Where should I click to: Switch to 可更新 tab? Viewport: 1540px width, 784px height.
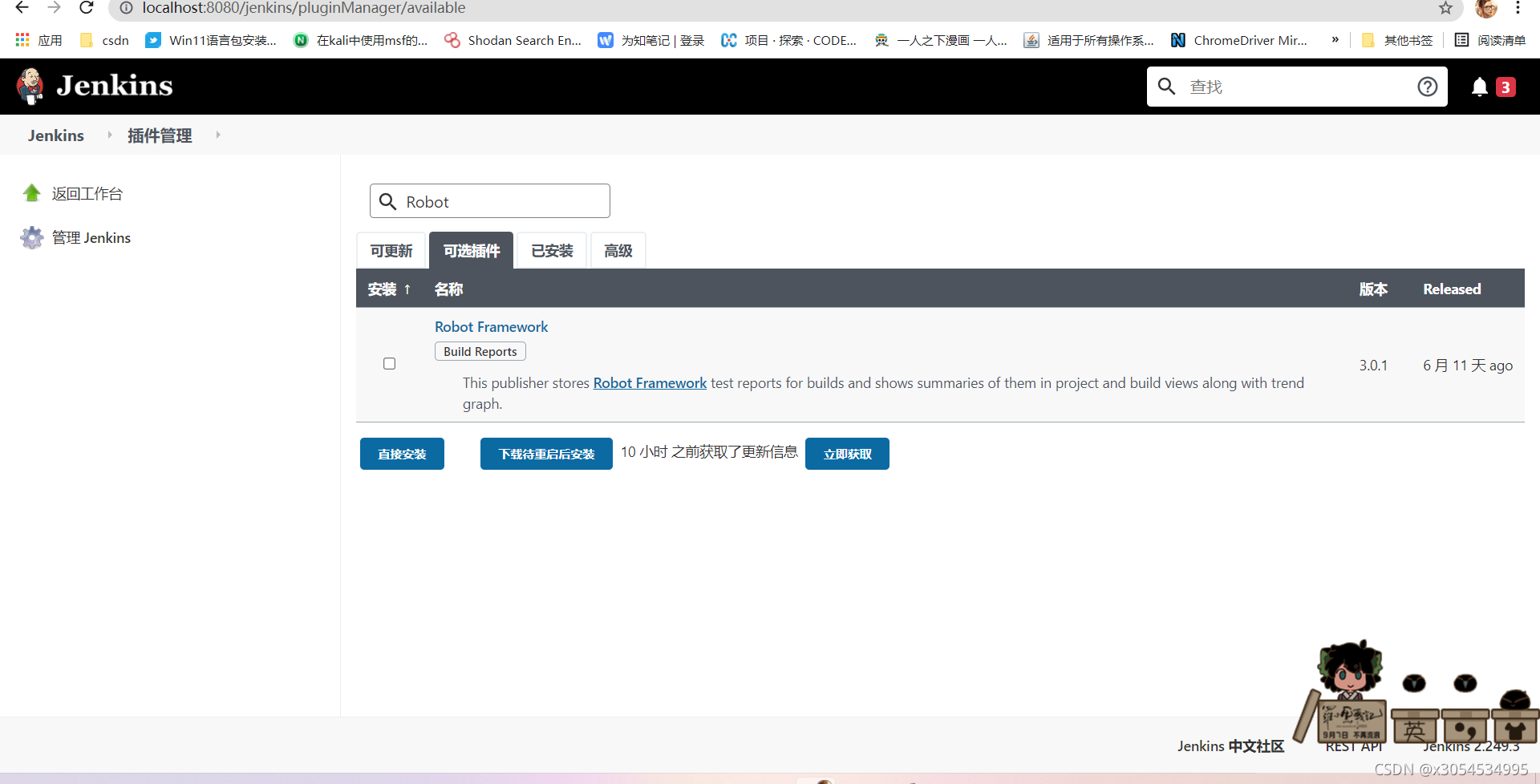coord(391,251)
